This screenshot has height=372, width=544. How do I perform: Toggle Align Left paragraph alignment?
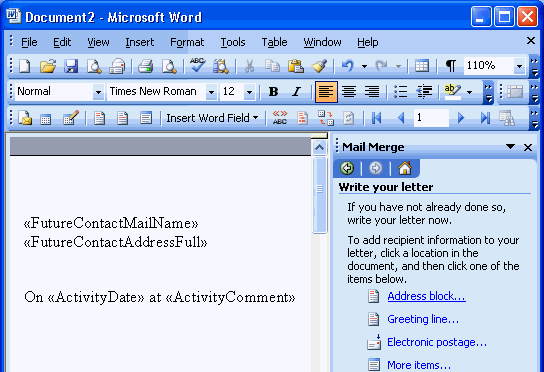[326, 92]
